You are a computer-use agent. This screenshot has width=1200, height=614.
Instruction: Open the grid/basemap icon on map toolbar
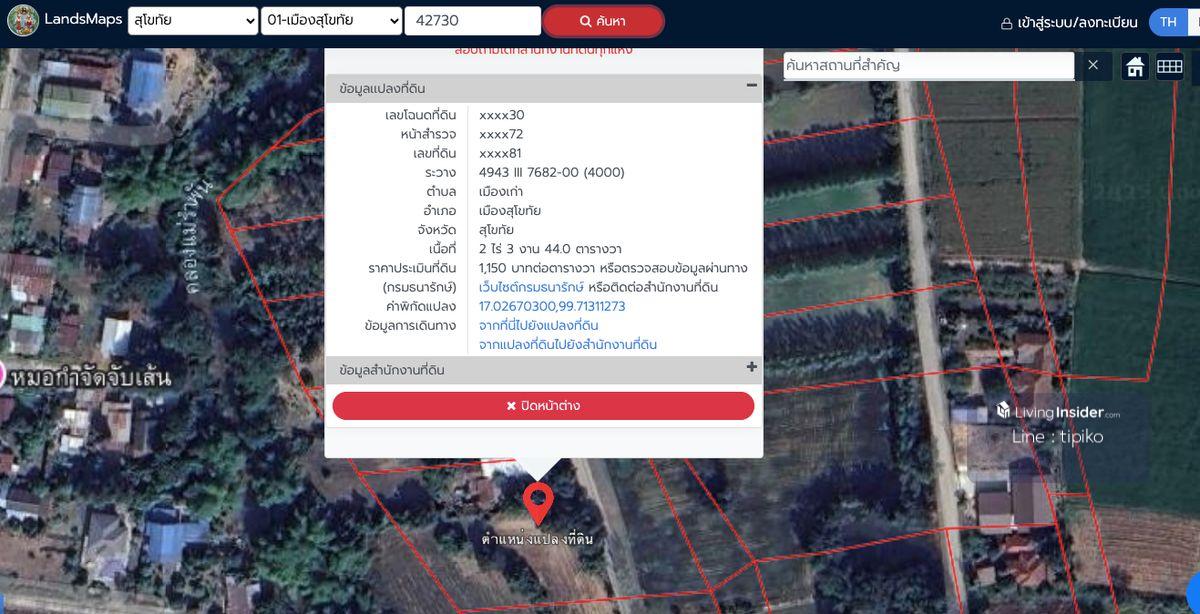point(1169,67)
